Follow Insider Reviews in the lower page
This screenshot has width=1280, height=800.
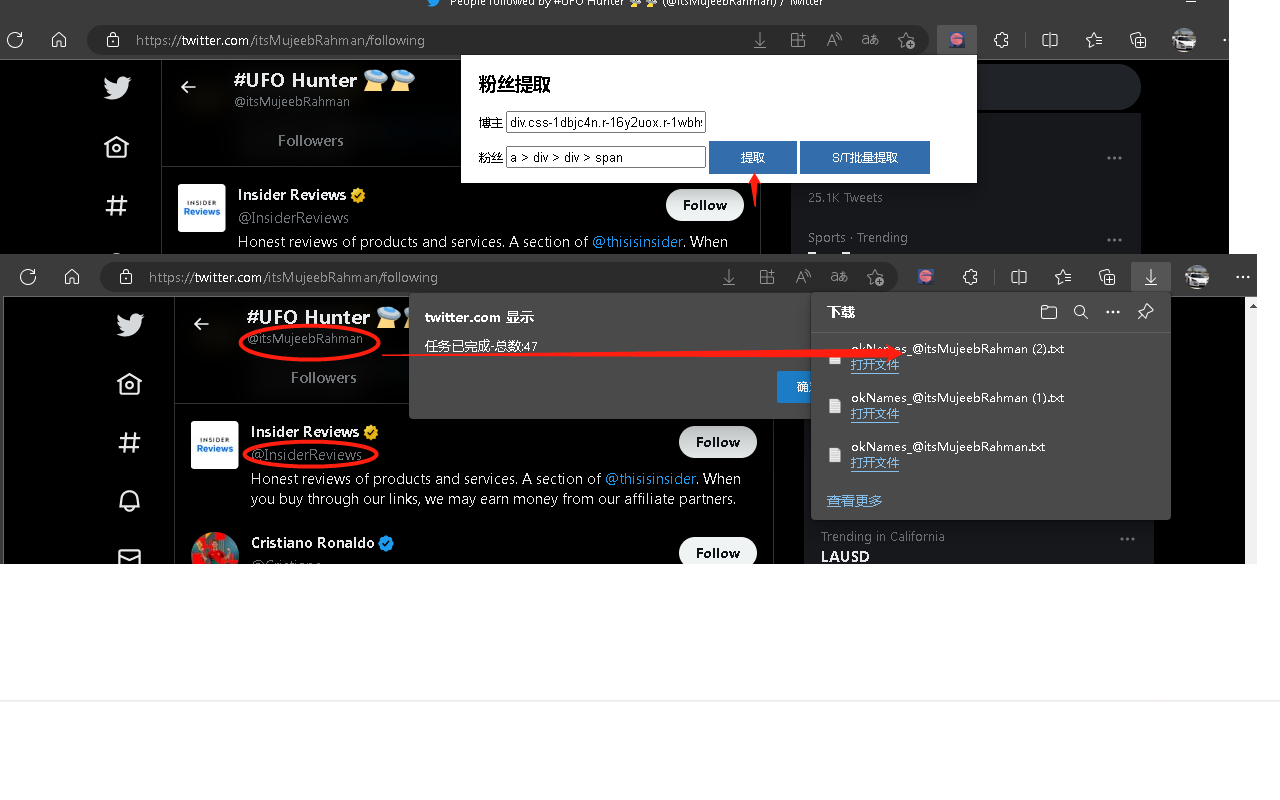(x=718, y=442)
